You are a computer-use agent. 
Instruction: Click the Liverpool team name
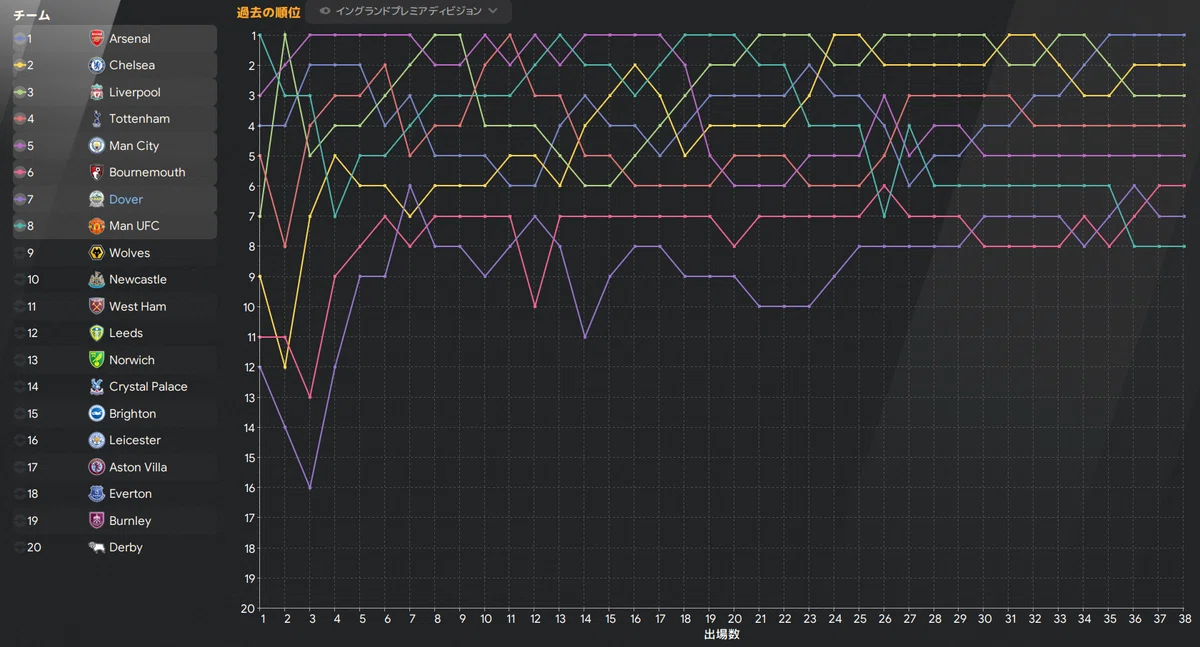[135, 92]
